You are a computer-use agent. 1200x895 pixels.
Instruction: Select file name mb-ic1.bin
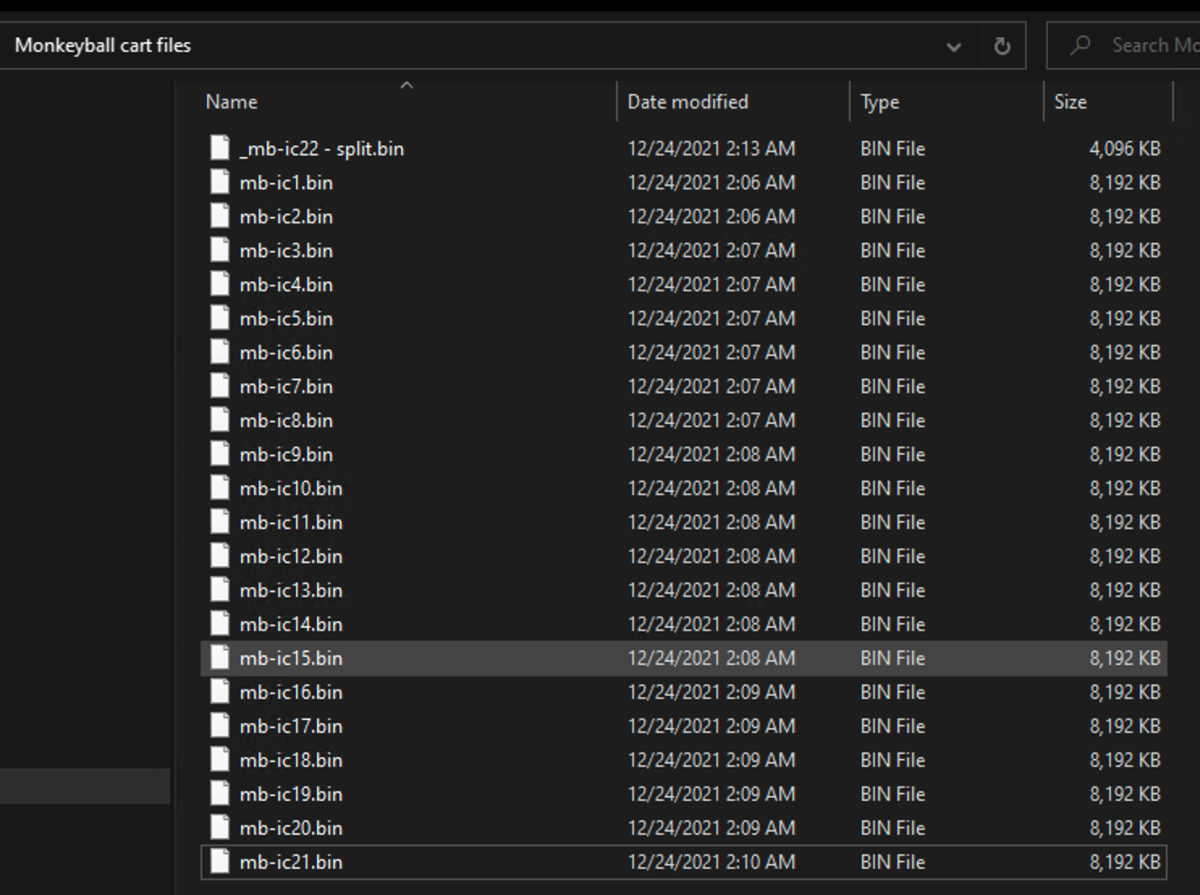pyautogui.click(x=286, y=183)
